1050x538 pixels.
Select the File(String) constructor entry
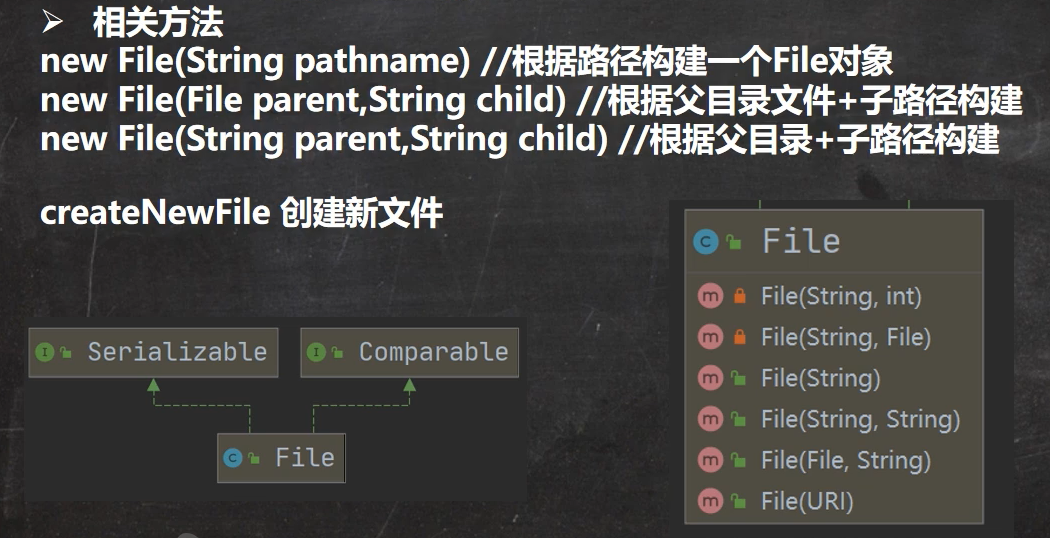(x=820, y=379)
